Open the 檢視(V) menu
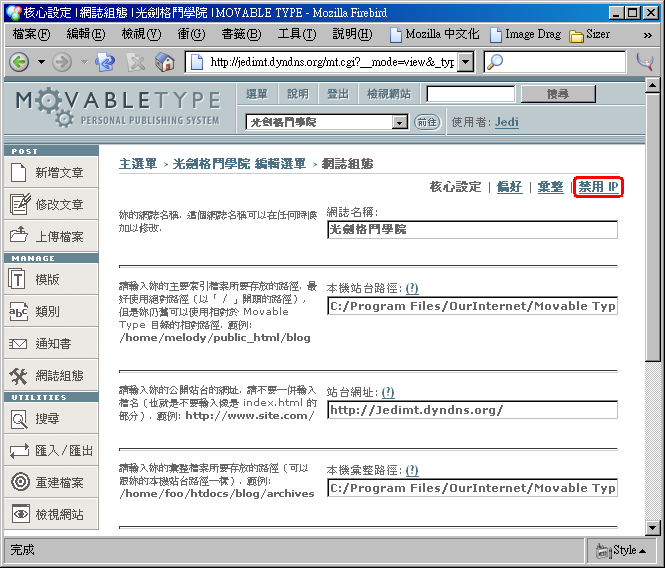This screenshot has height=568, width=665. click(141, 34)
